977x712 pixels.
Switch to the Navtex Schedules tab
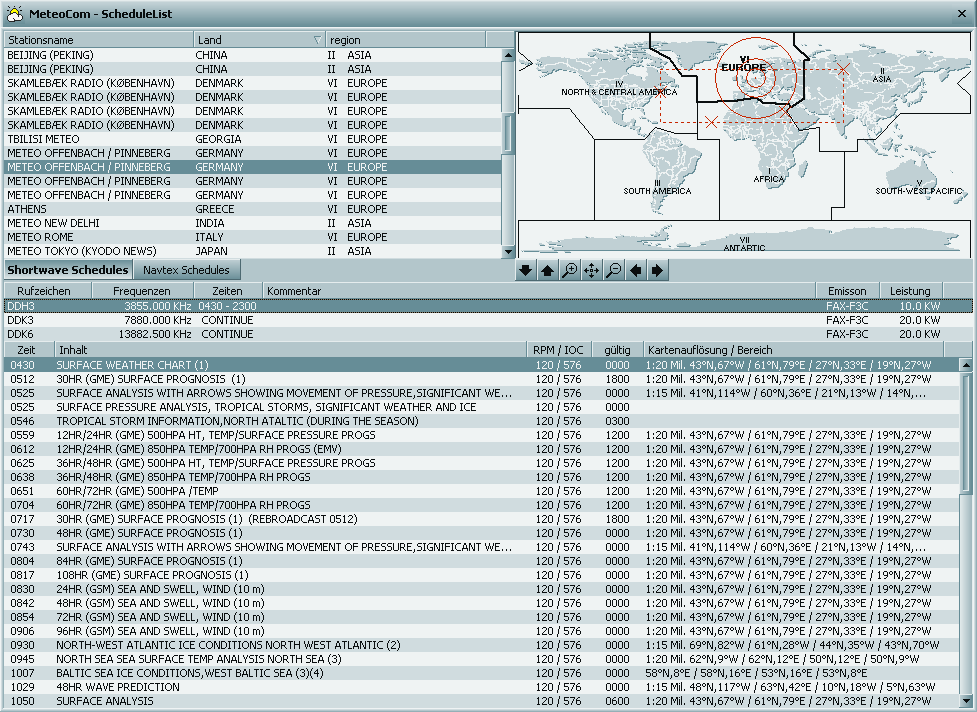coord(187,270)
